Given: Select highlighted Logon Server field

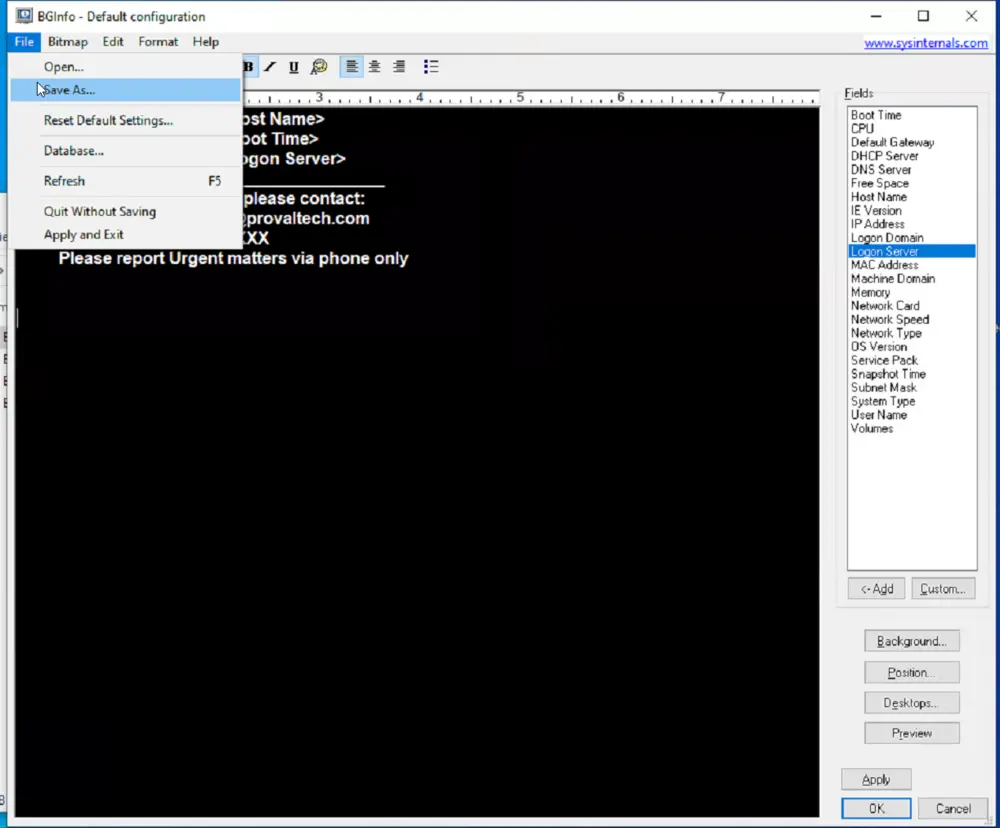Looking at the screenshot, I should (x=912, y=251).
